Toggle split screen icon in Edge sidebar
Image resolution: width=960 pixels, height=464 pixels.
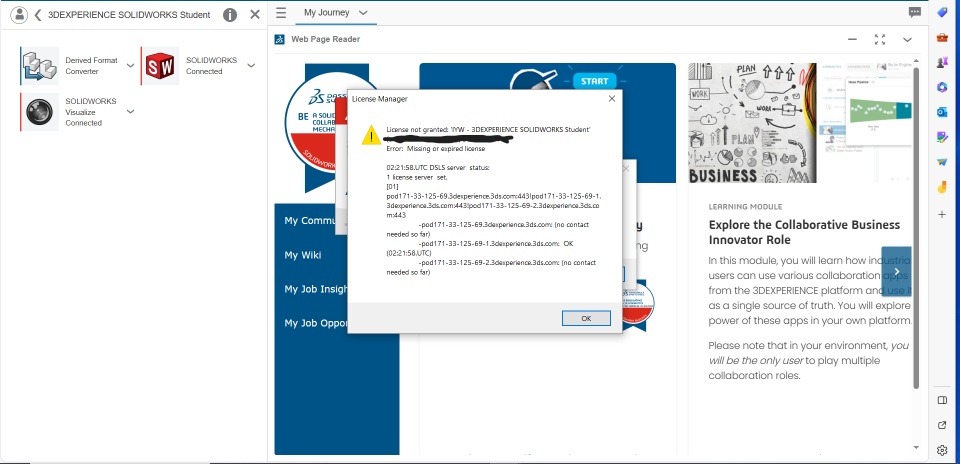click(x=942, y=400)
